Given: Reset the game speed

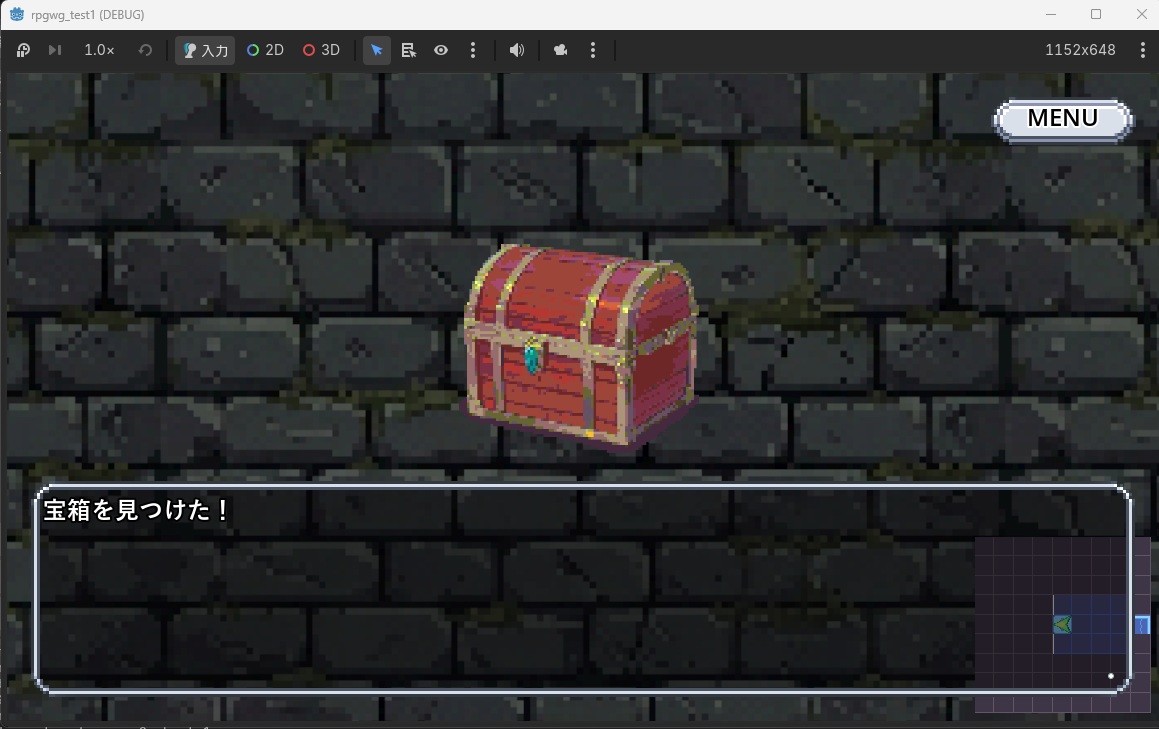Looking at the screenshot, I should pyautogui.click(x=145, y=50).
